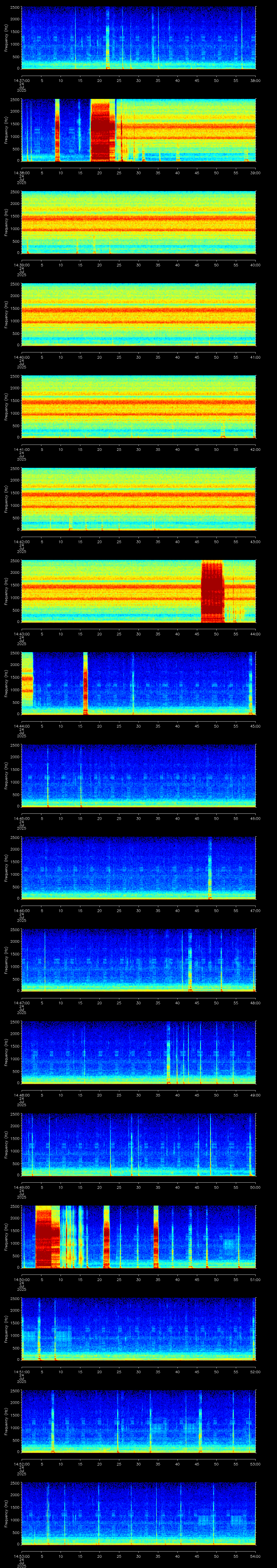
Task: Select the '14:41:00' start time label
Action: click(21, 449)
